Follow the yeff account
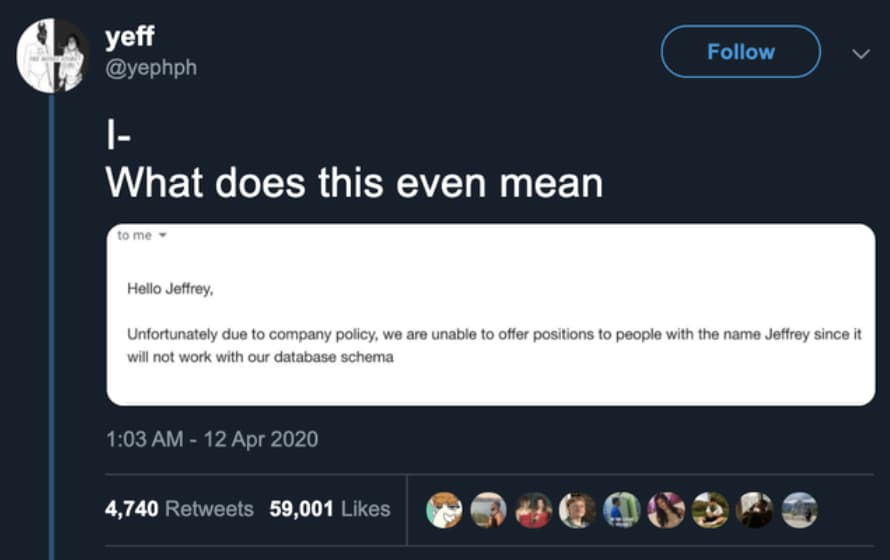Screen dimensions: 890x560 [740, 52]
